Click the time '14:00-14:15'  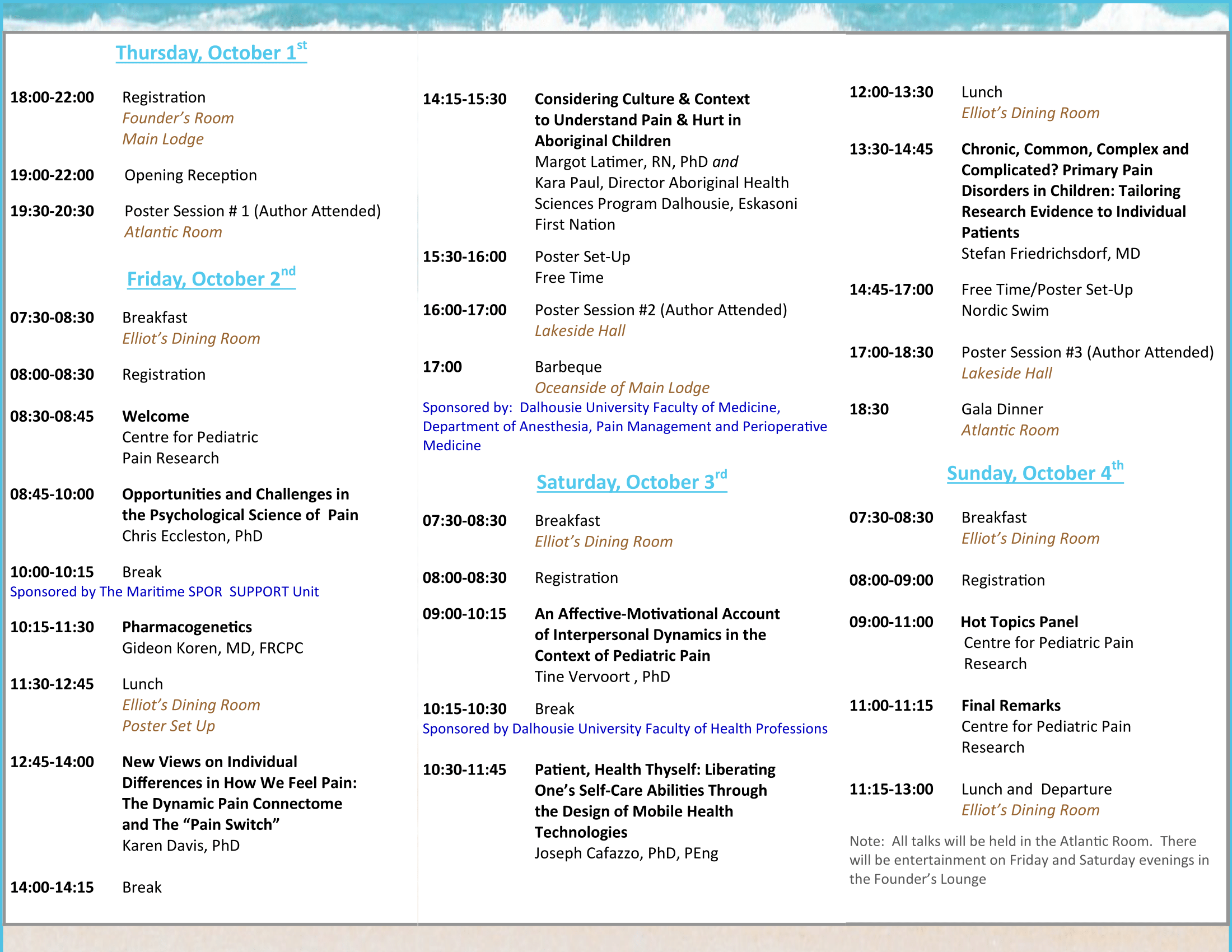pos(52,887)
